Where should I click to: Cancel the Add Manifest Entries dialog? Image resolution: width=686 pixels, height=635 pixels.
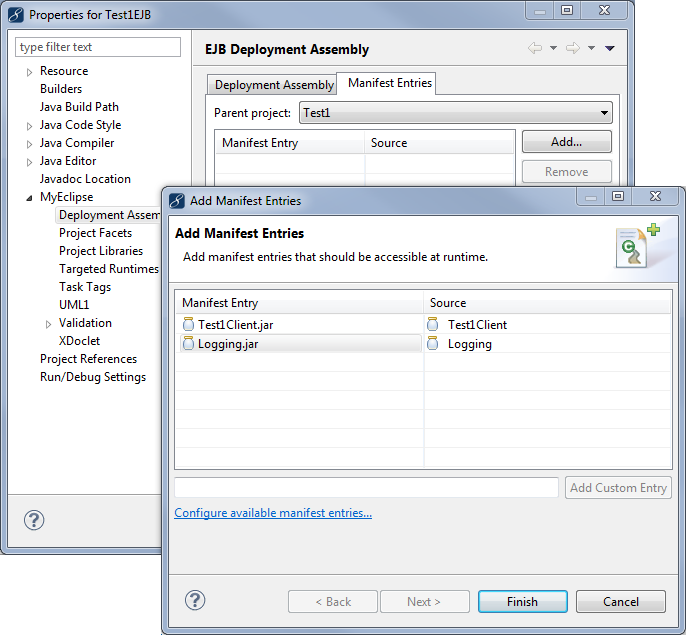pos(620,602)
